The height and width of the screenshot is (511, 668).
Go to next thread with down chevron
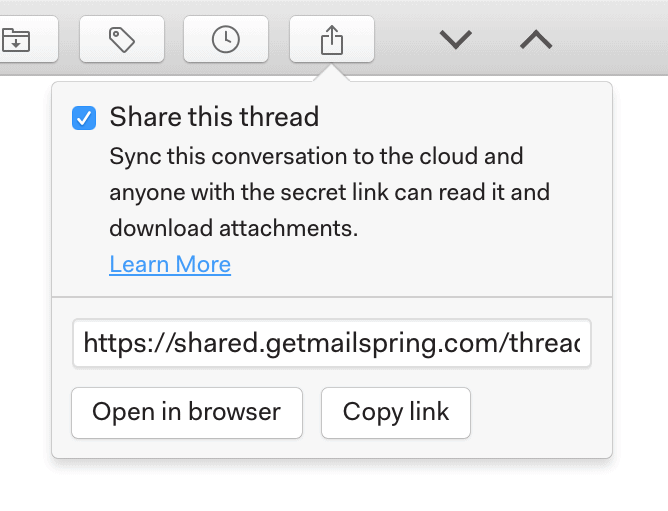(455, 40)
